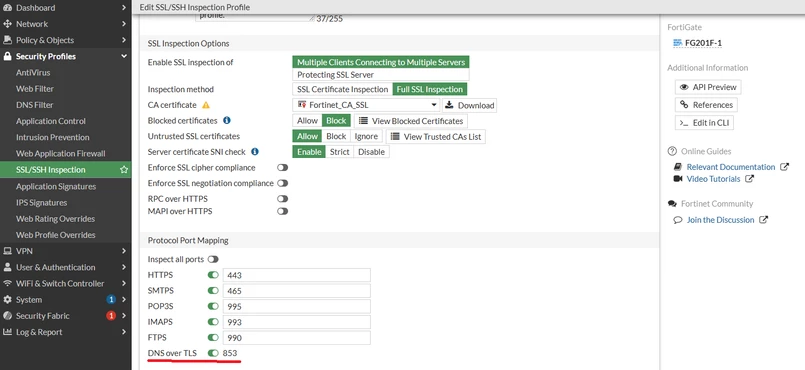This screenshot has width=805, height=370.
Task: Click the Video Tutorials external link icon
Action: tap(750, 179)
